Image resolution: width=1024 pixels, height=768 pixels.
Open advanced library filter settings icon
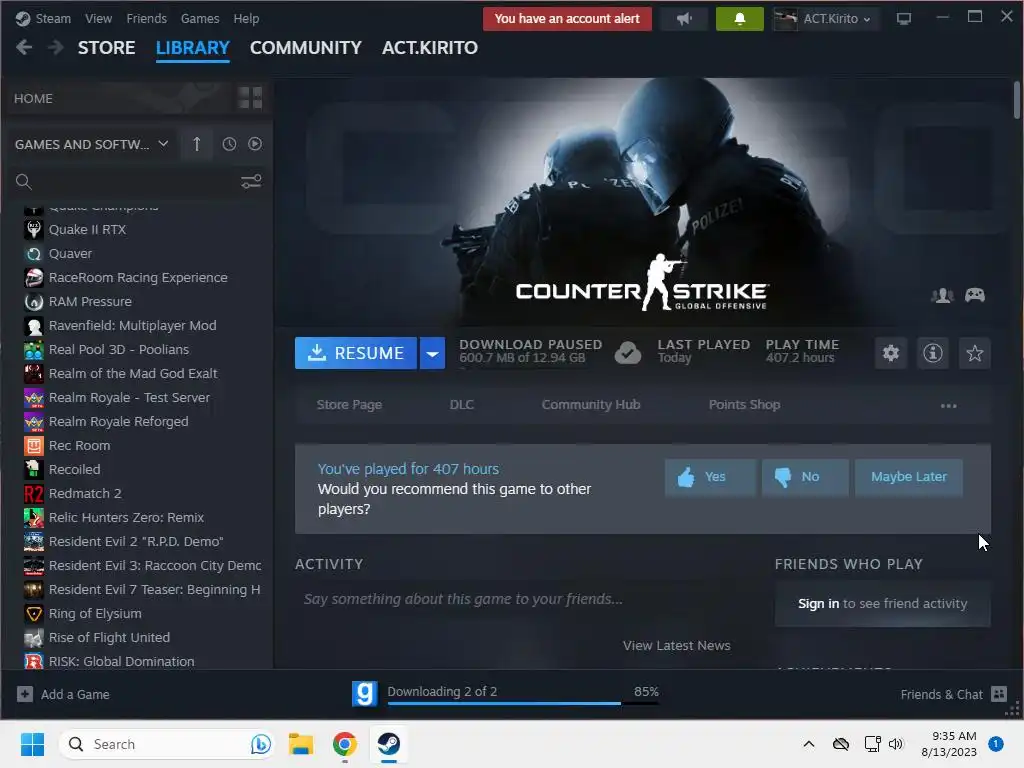[251, 181]
